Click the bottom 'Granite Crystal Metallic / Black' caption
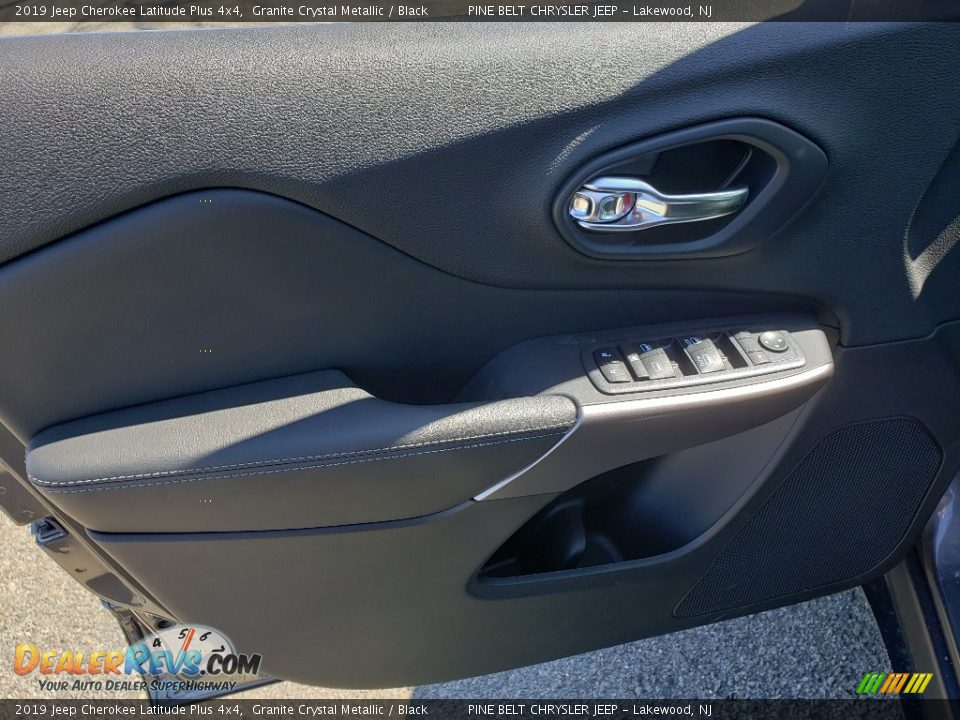This screenshot has width=960, height=720. click(x=340, y=710)
